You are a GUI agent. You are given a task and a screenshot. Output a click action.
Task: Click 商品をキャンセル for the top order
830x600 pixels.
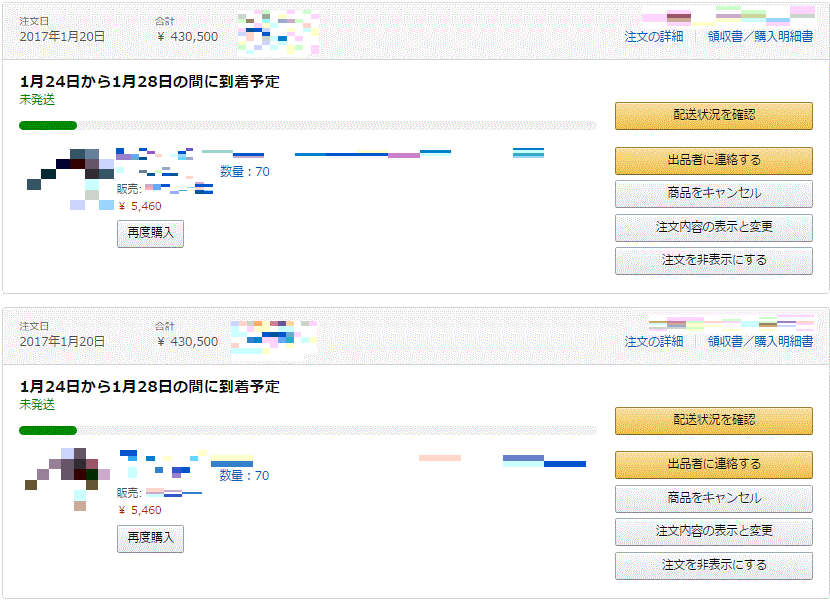click(x=714, y=193)
